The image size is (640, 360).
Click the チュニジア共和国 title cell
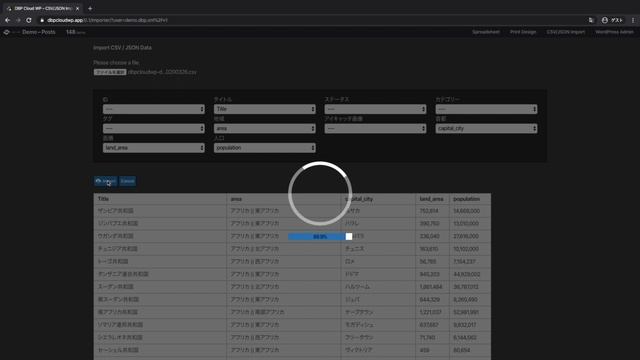click(x=160, y=249)
